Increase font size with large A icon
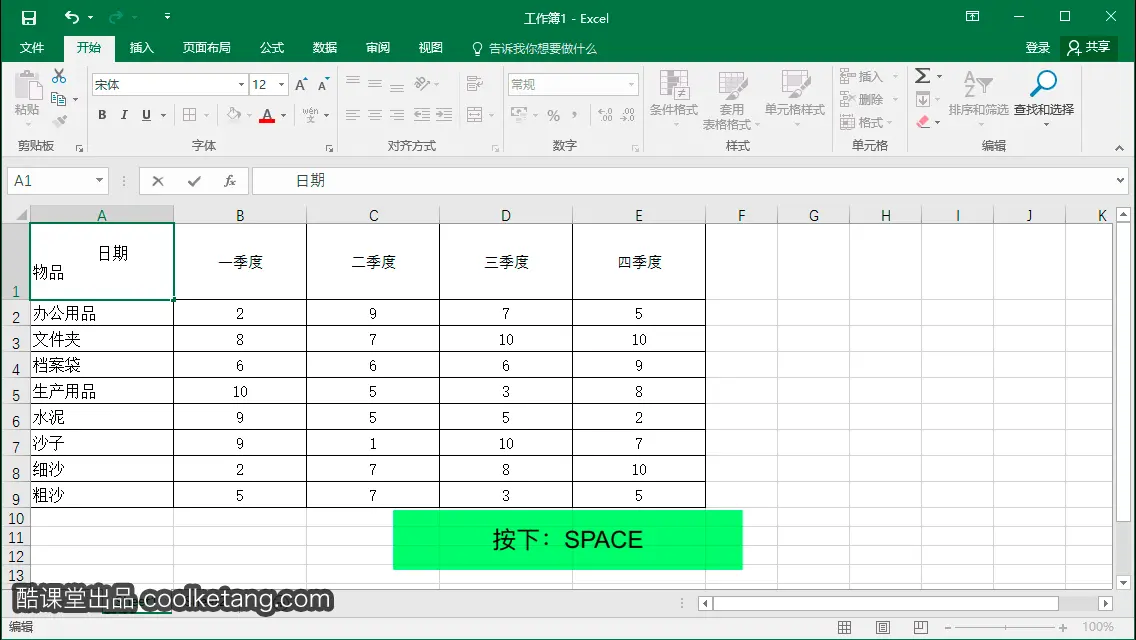 click(x=301, y=85)
